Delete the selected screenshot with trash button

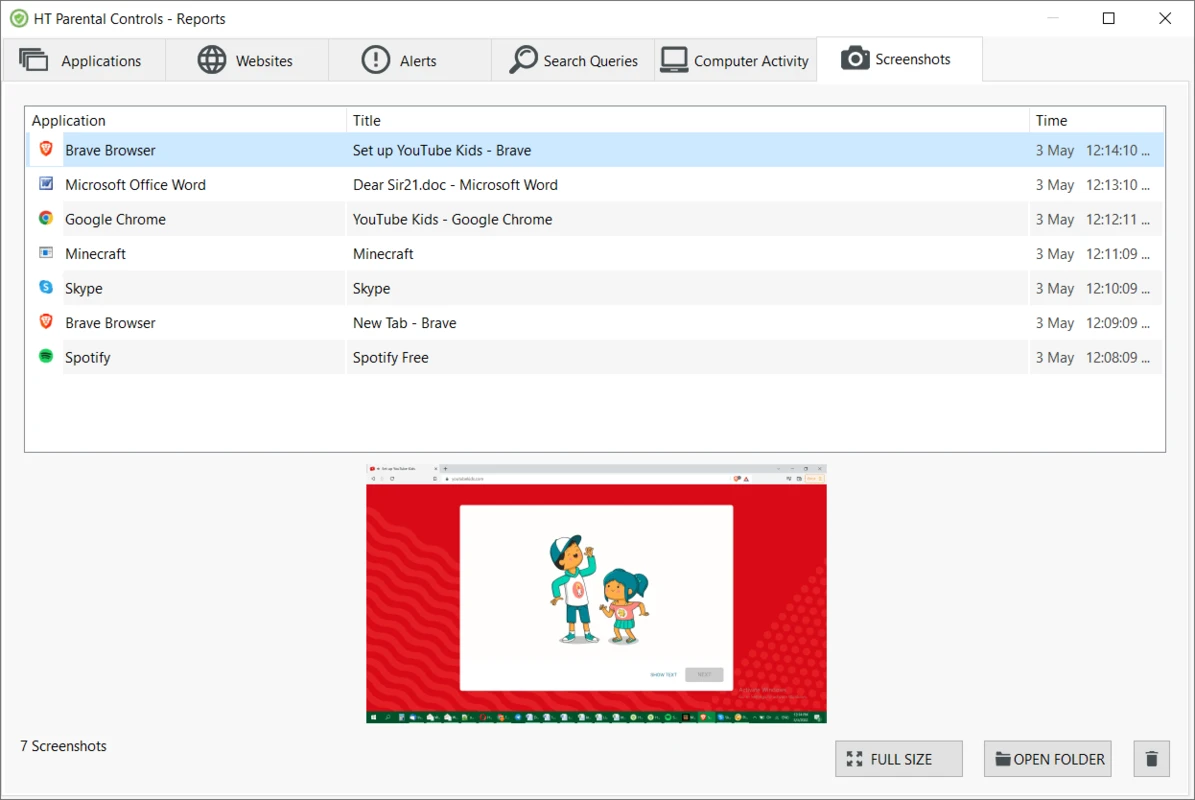[x=1152, y=759]
